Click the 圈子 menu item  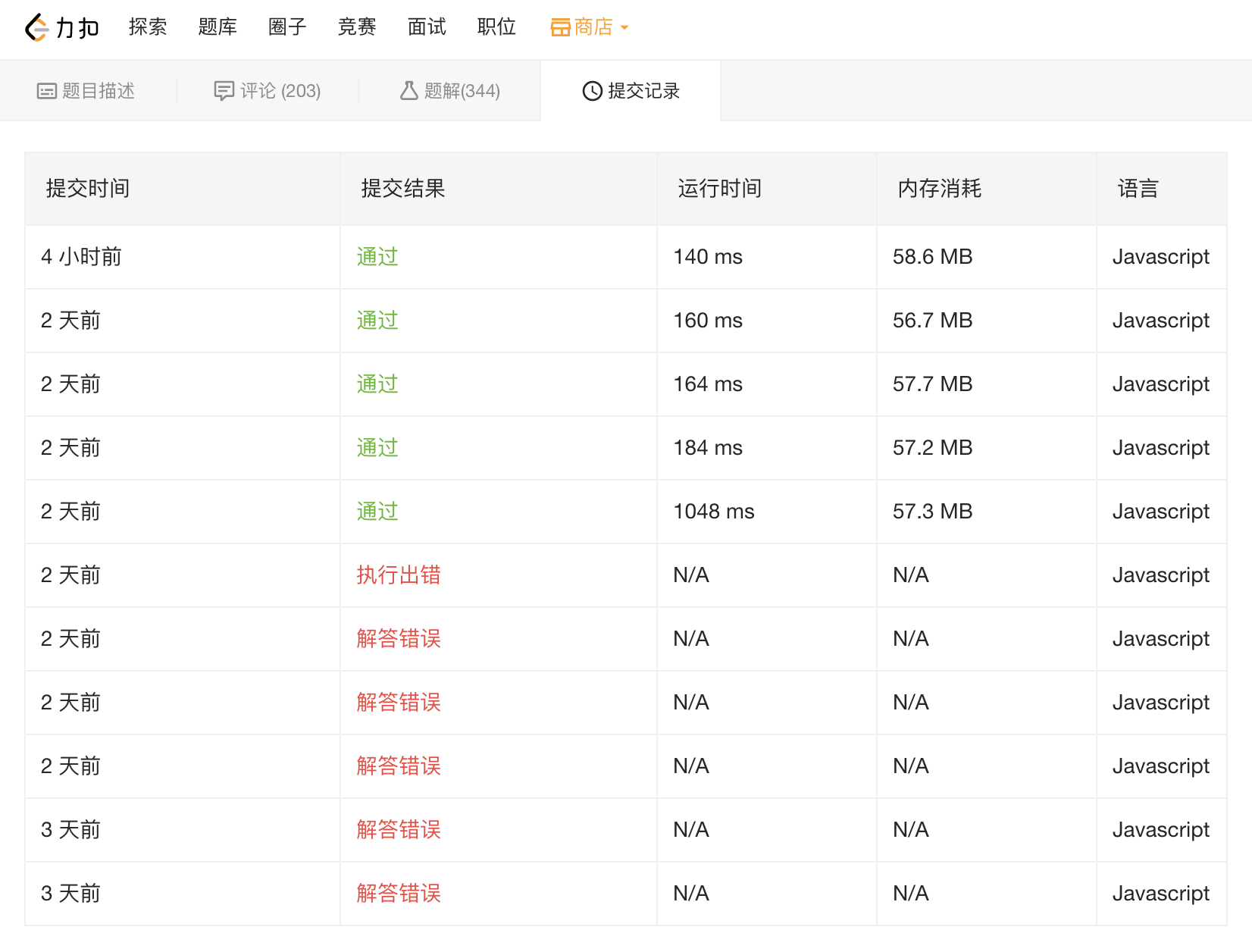tap(286, 27)
